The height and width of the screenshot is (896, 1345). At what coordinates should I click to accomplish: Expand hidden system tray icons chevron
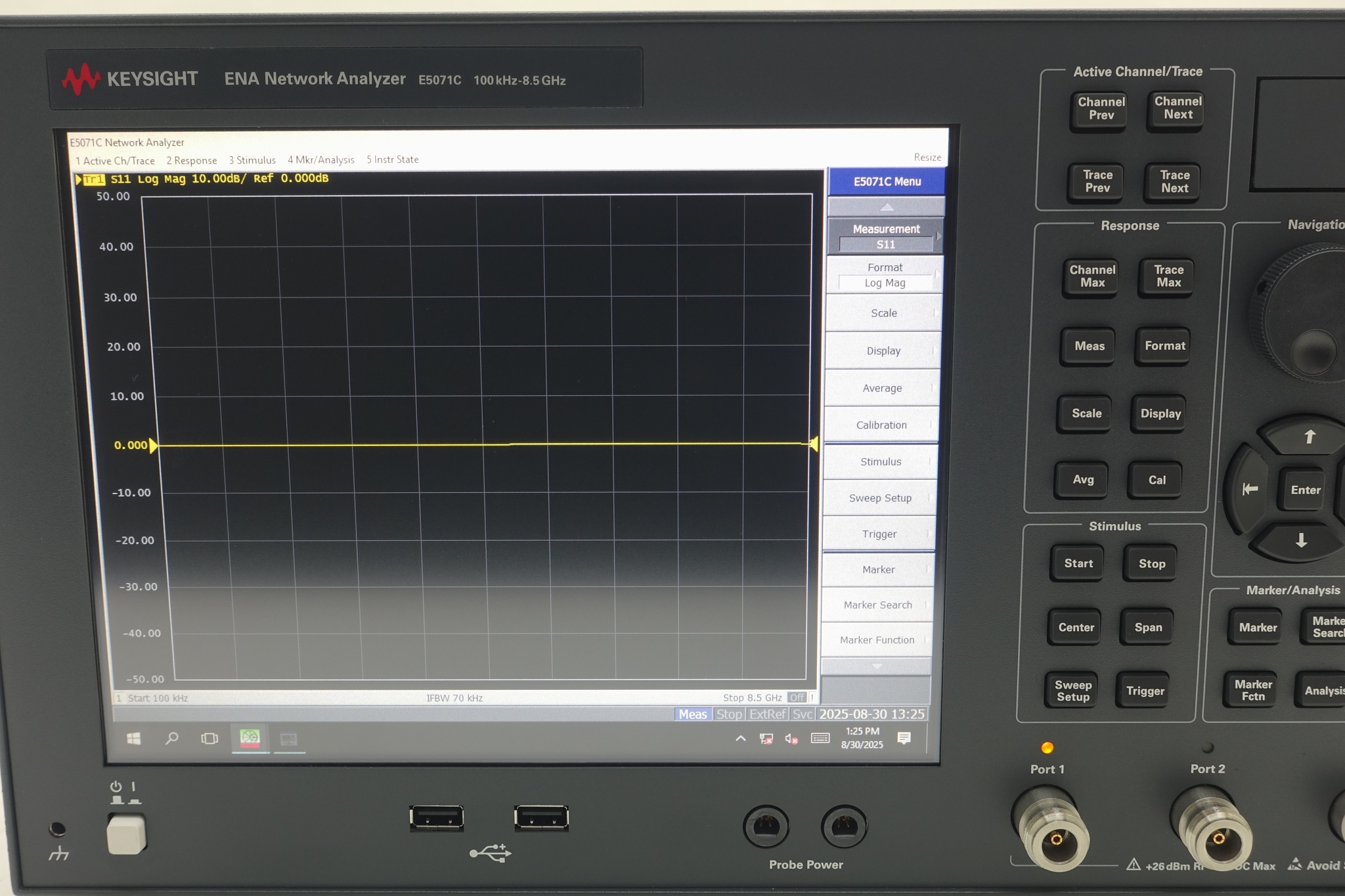coord(741,738)
